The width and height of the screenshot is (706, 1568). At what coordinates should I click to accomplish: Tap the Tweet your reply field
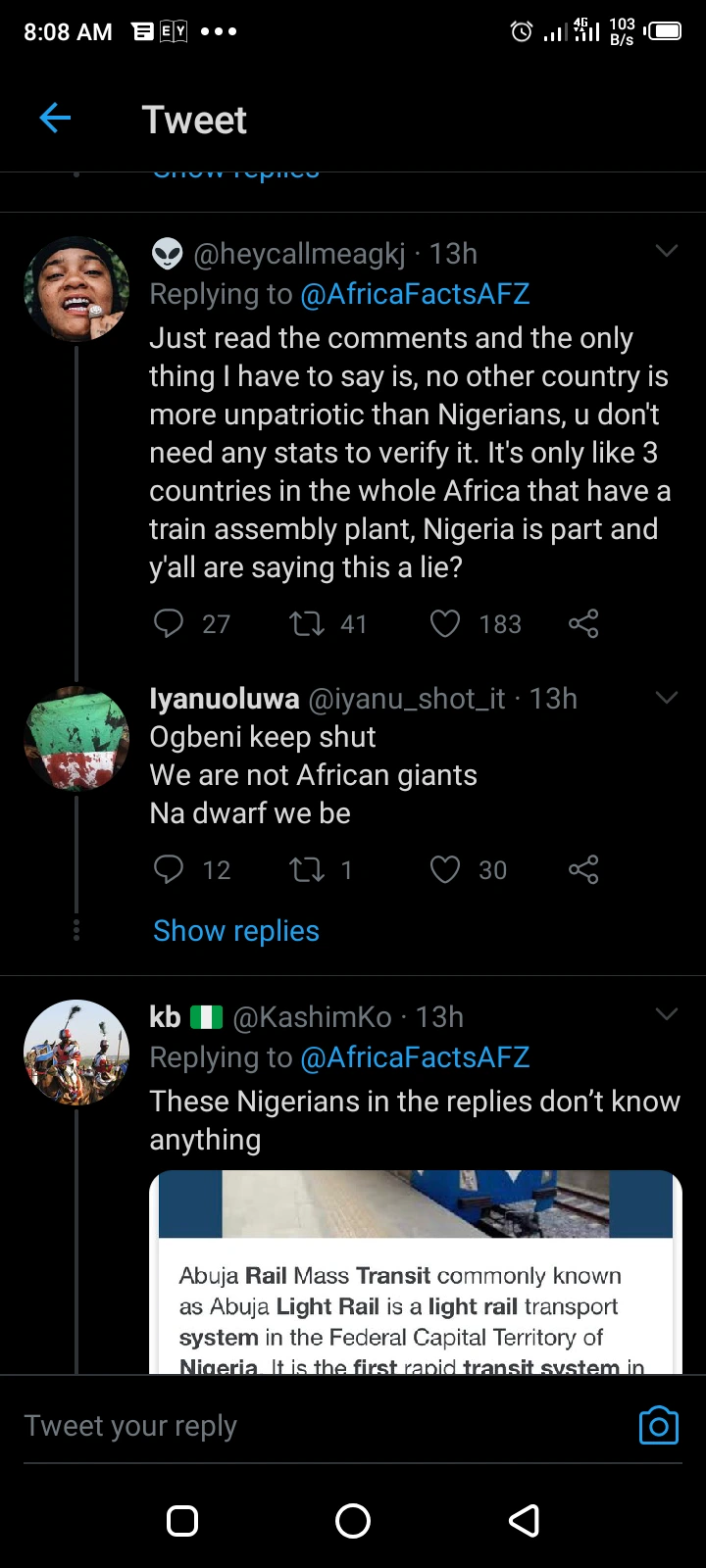pyautogui.click(x=324, y=1426)
